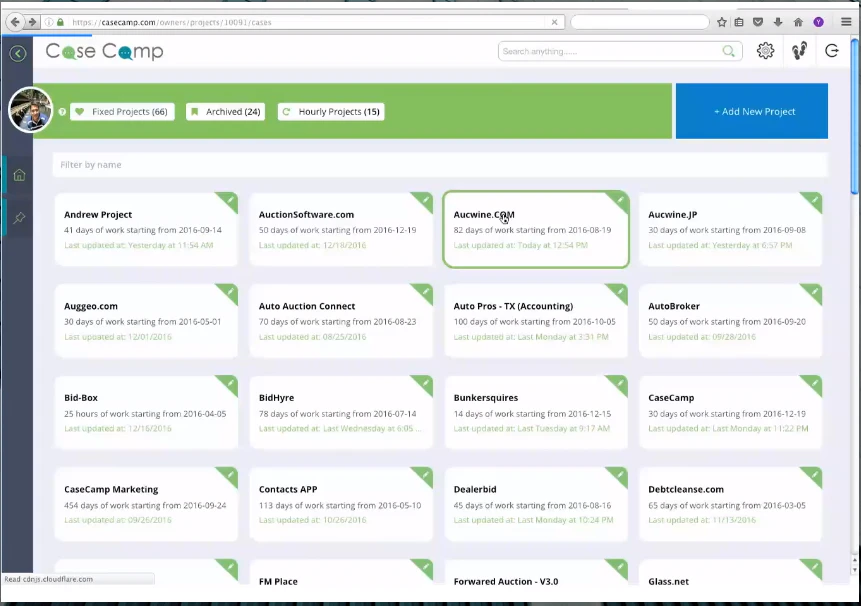Open the settings gear icon in header

click(765, 51)
